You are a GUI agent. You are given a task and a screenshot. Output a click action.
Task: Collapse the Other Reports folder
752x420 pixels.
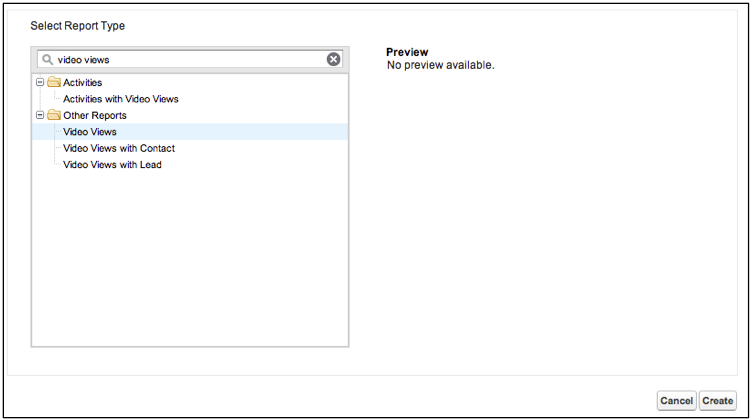pos(40,115)
